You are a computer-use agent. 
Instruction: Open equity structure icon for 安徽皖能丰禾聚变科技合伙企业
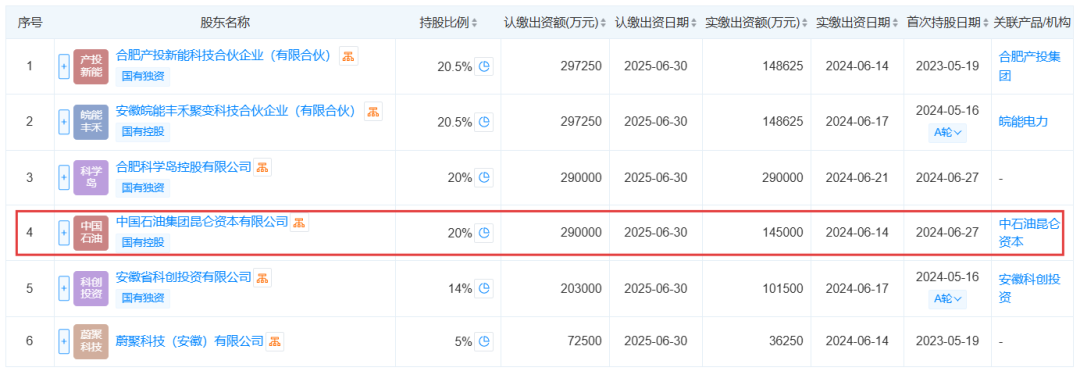click(x=373, y=112)
